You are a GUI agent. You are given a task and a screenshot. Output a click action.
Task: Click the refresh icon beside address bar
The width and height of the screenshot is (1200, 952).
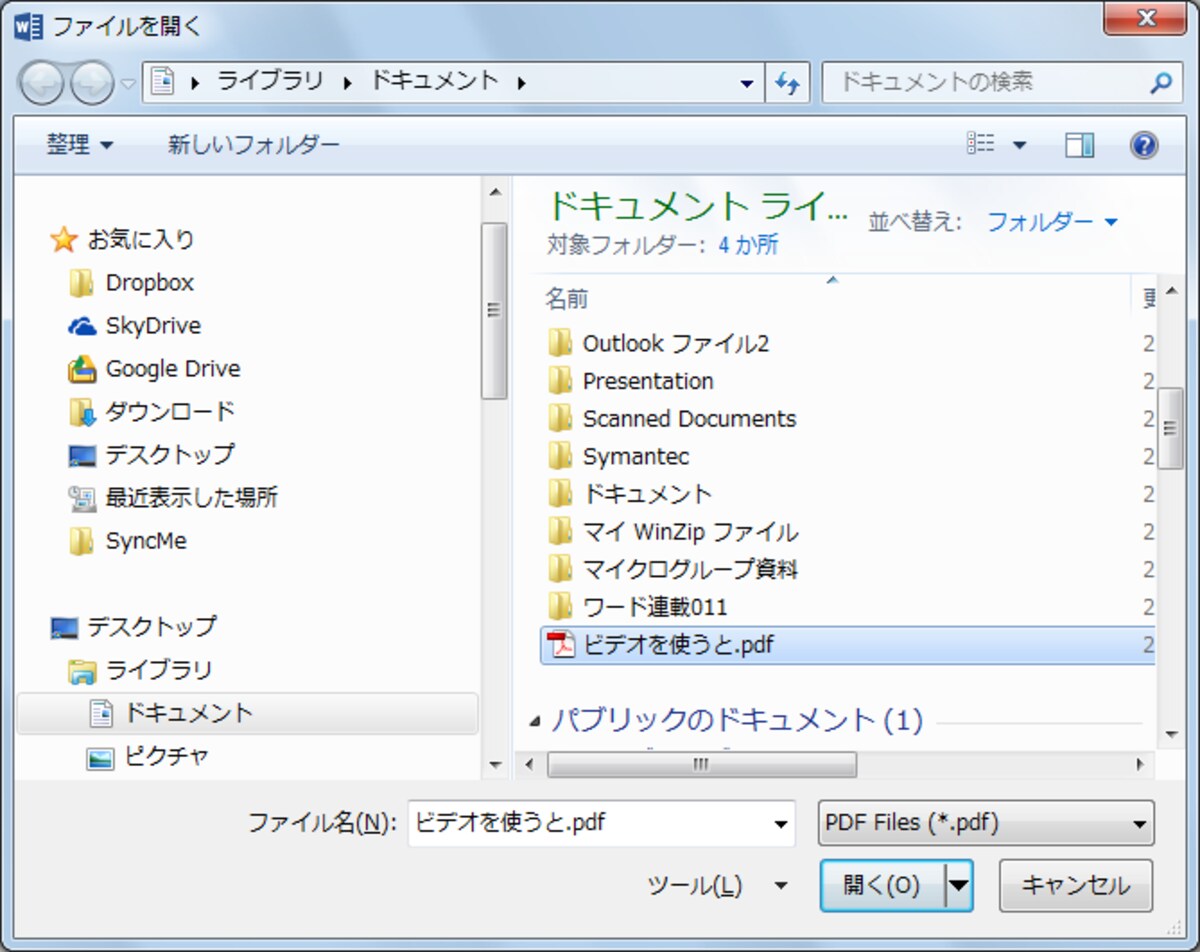788,83
